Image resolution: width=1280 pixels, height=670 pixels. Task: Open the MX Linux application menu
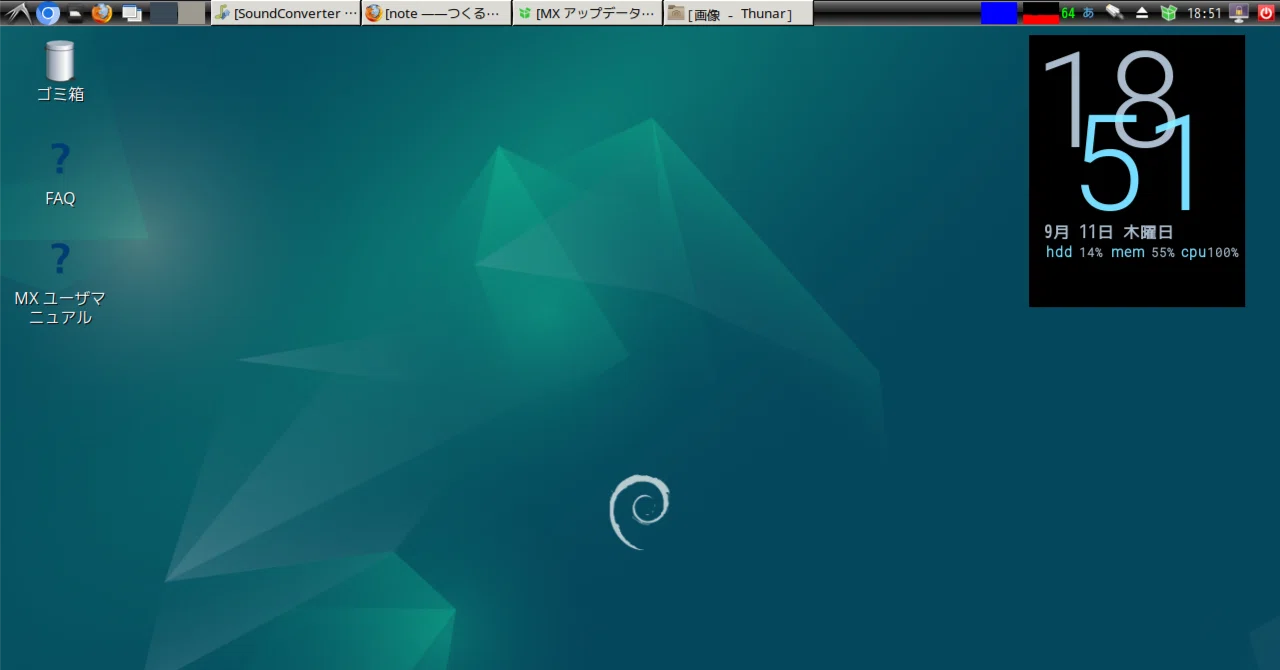18,13
